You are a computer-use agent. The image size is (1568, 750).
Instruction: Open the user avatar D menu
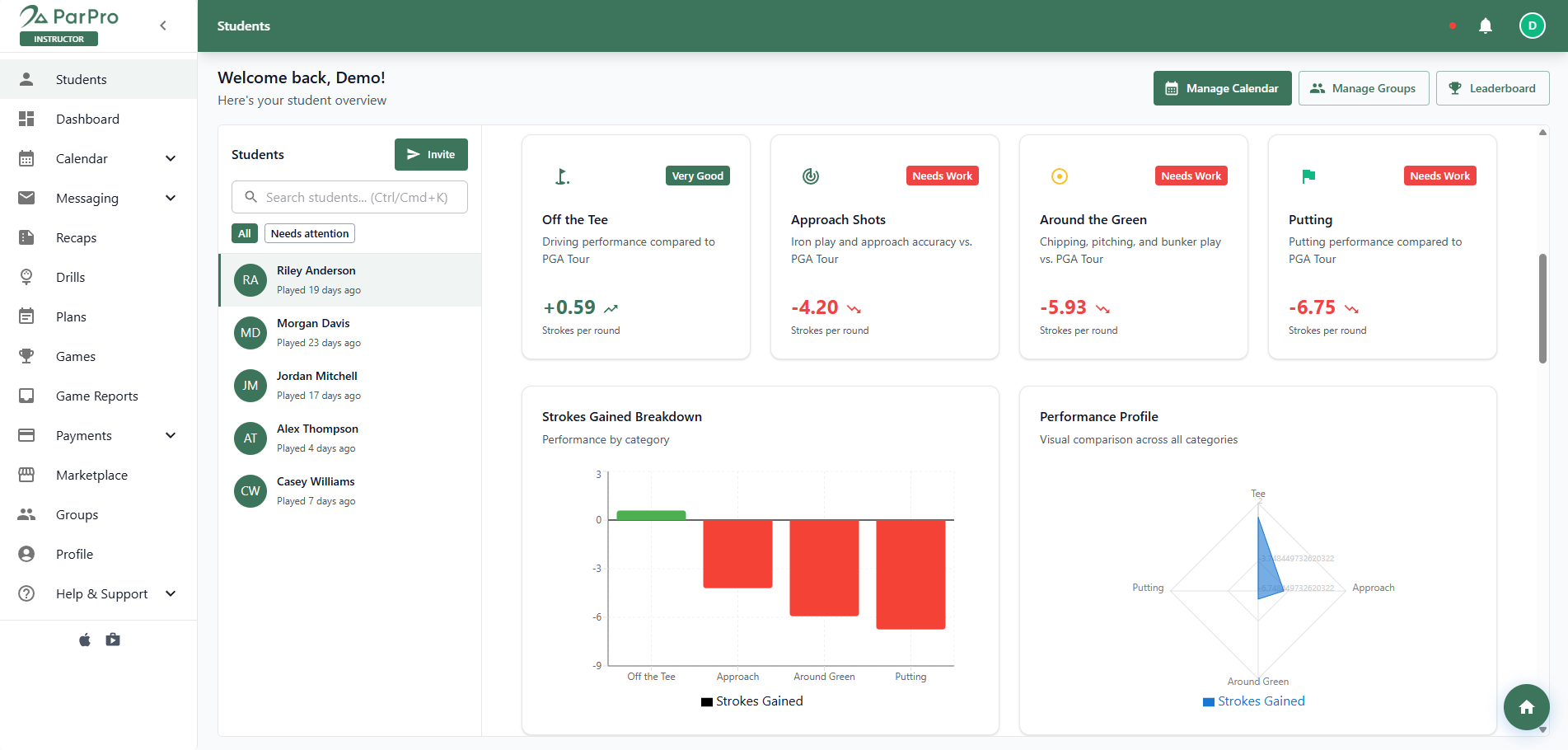pyautogui.click(x=1533, y=26)
